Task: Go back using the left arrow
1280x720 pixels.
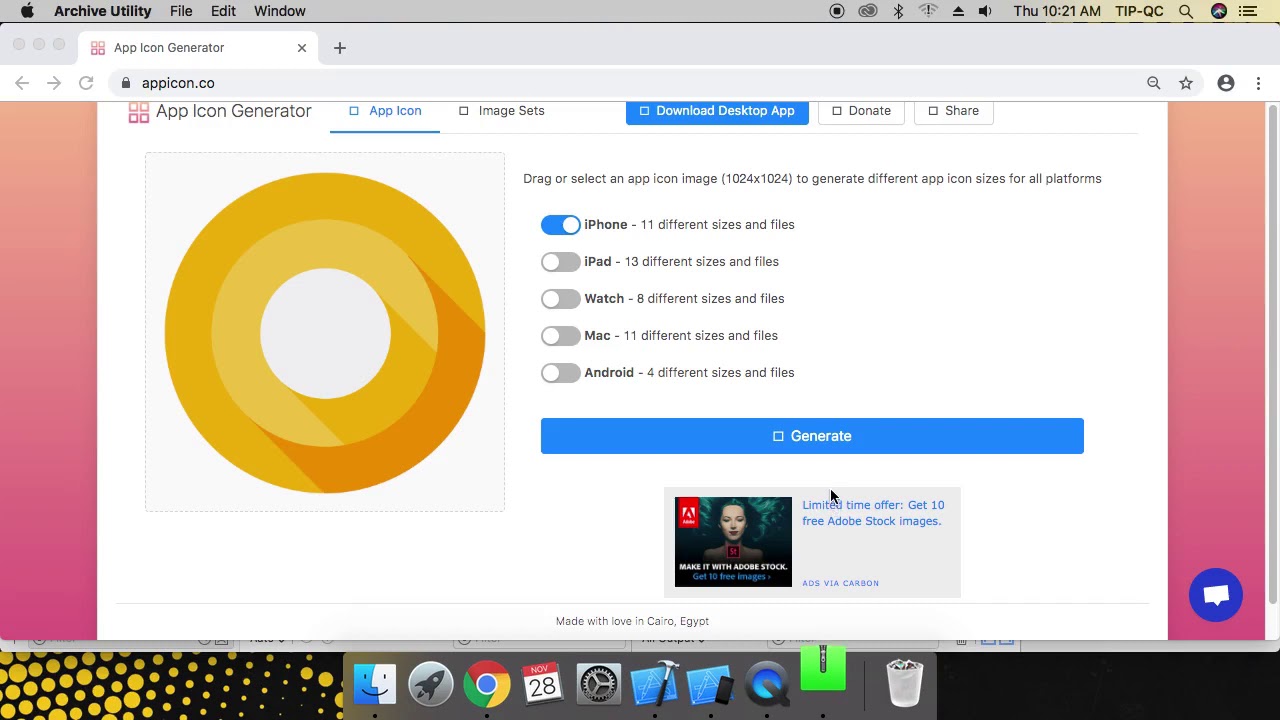Action: coord(22,83)
